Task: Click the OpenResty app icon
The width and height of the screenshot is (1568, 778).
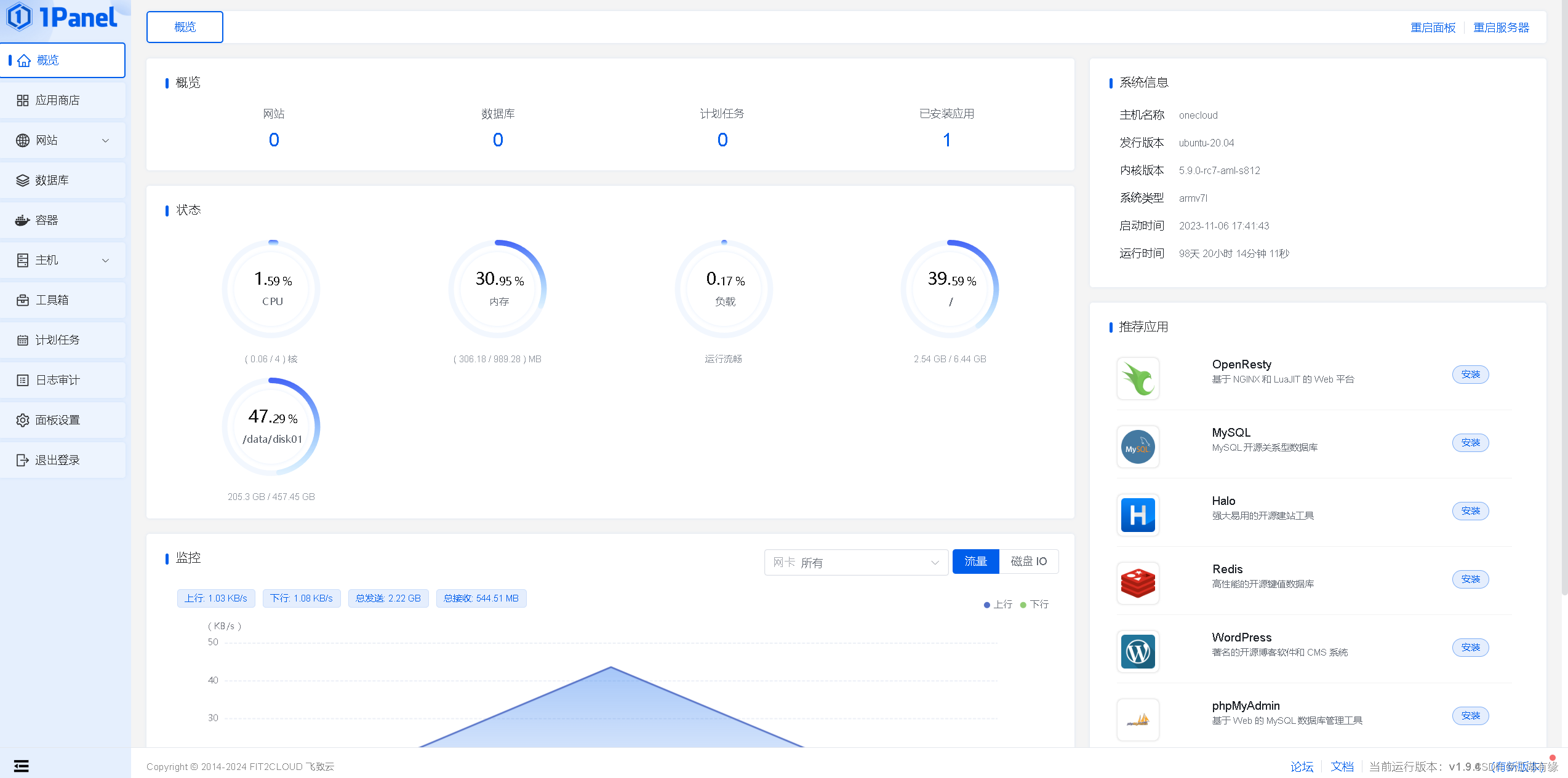Action: coord(1138,378)
